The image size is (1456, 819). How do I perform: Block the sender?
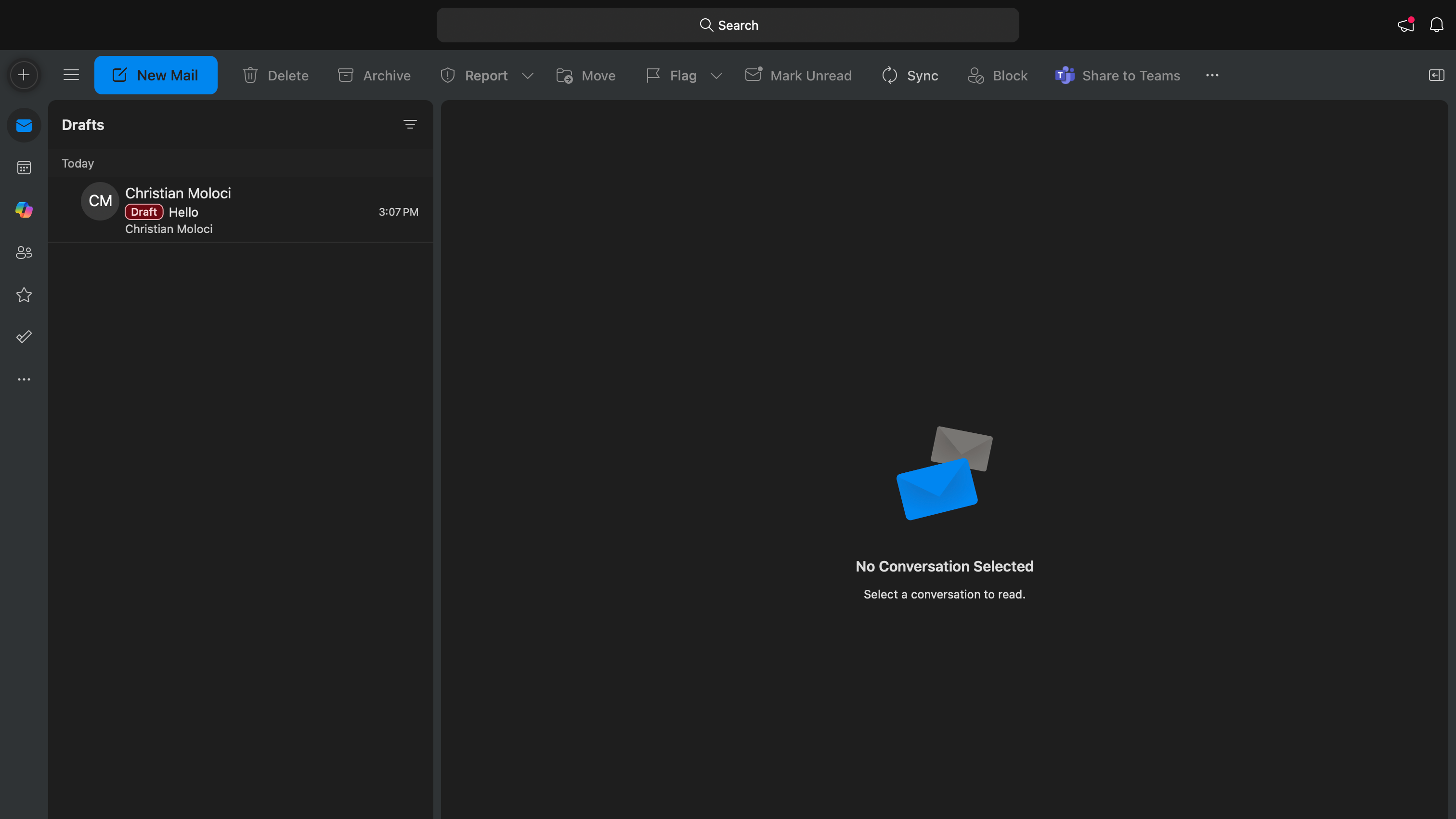tap(998, 75)
